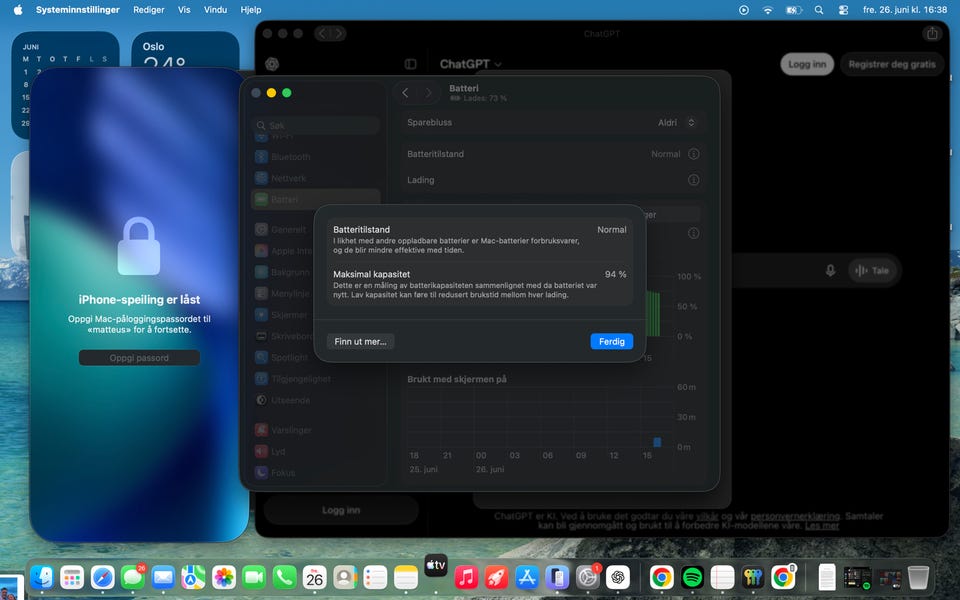Viewport: 960px width, 600px height.
Task: Open Calendar from the Dock
Action: [x=315, y=577]
